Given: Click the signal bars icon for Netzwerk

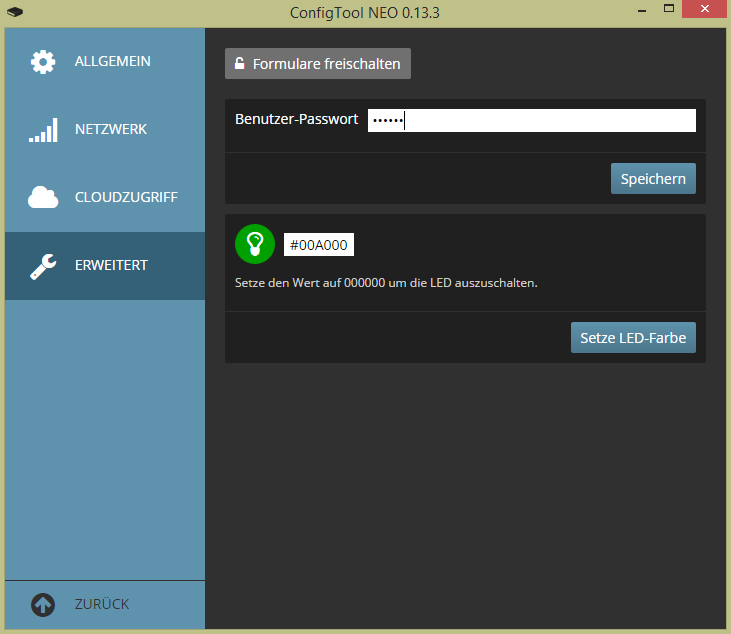Looking at the screenshot, I should pos(43,130).
